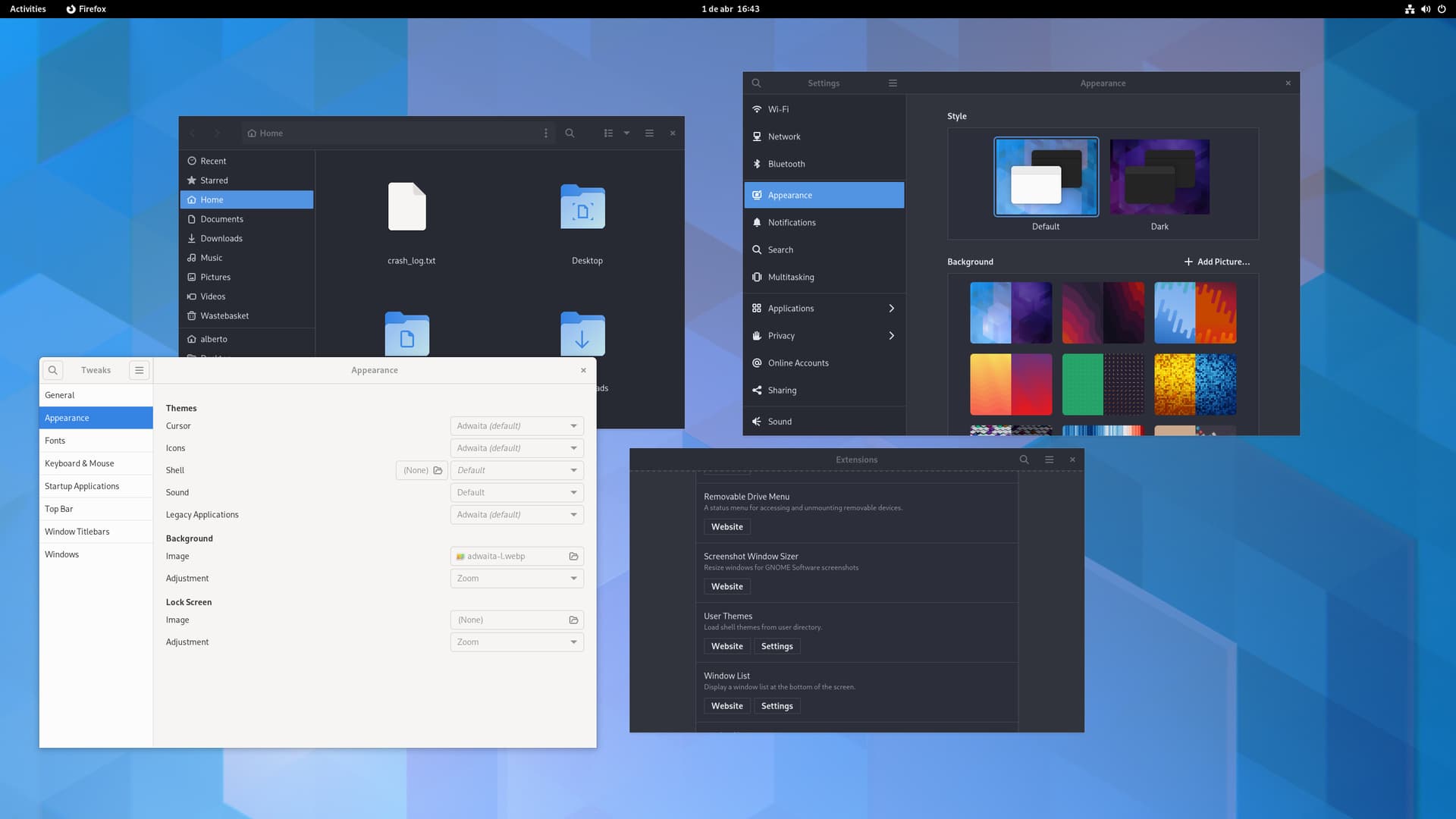This screenshot has height=819, width=1456.
Task: Toggle list view icon in Files window
Action: pyautogui.click(x=608, y=133)
